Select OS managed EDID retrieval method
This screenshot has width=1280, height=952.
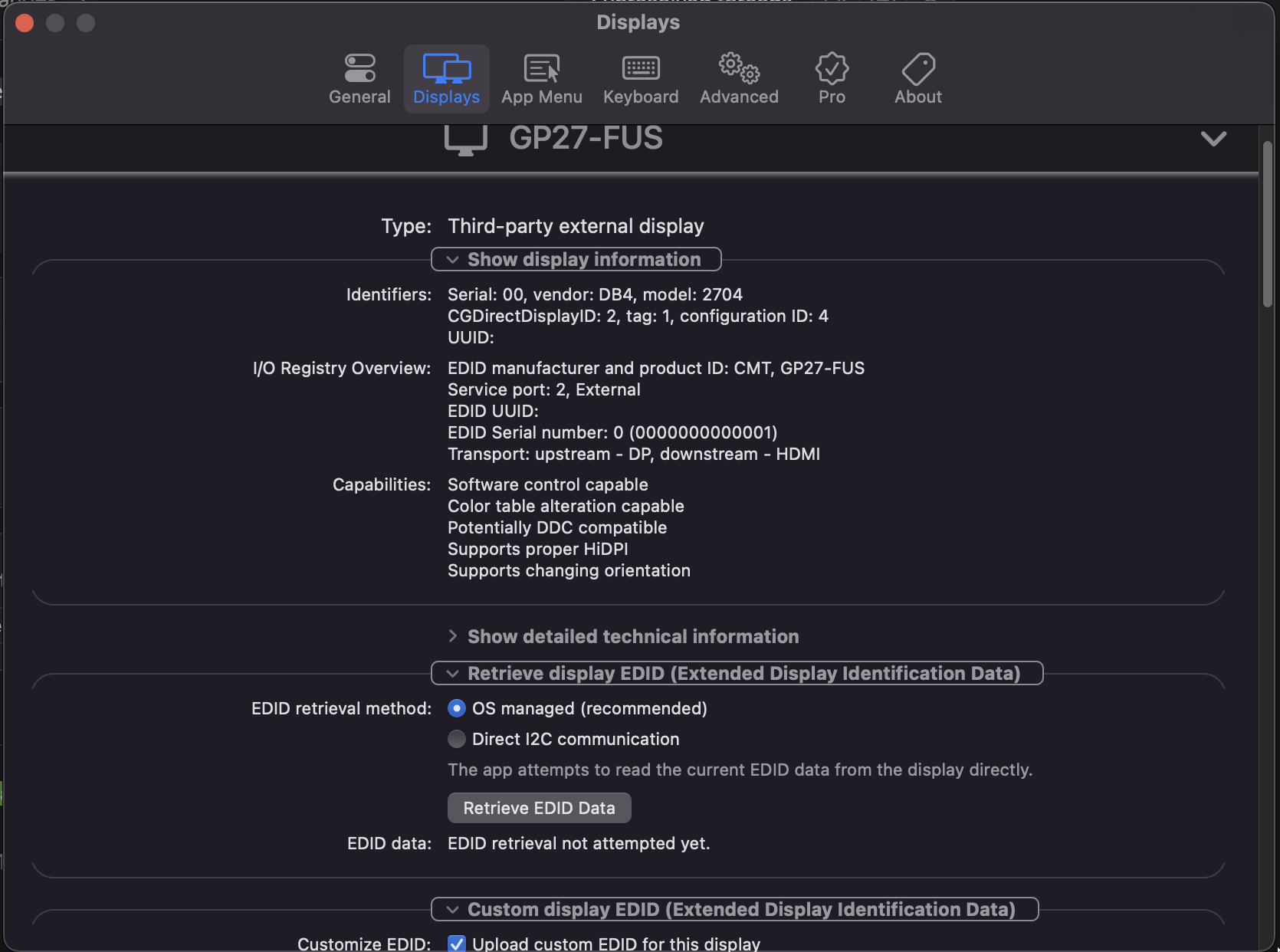click(457, 708)
